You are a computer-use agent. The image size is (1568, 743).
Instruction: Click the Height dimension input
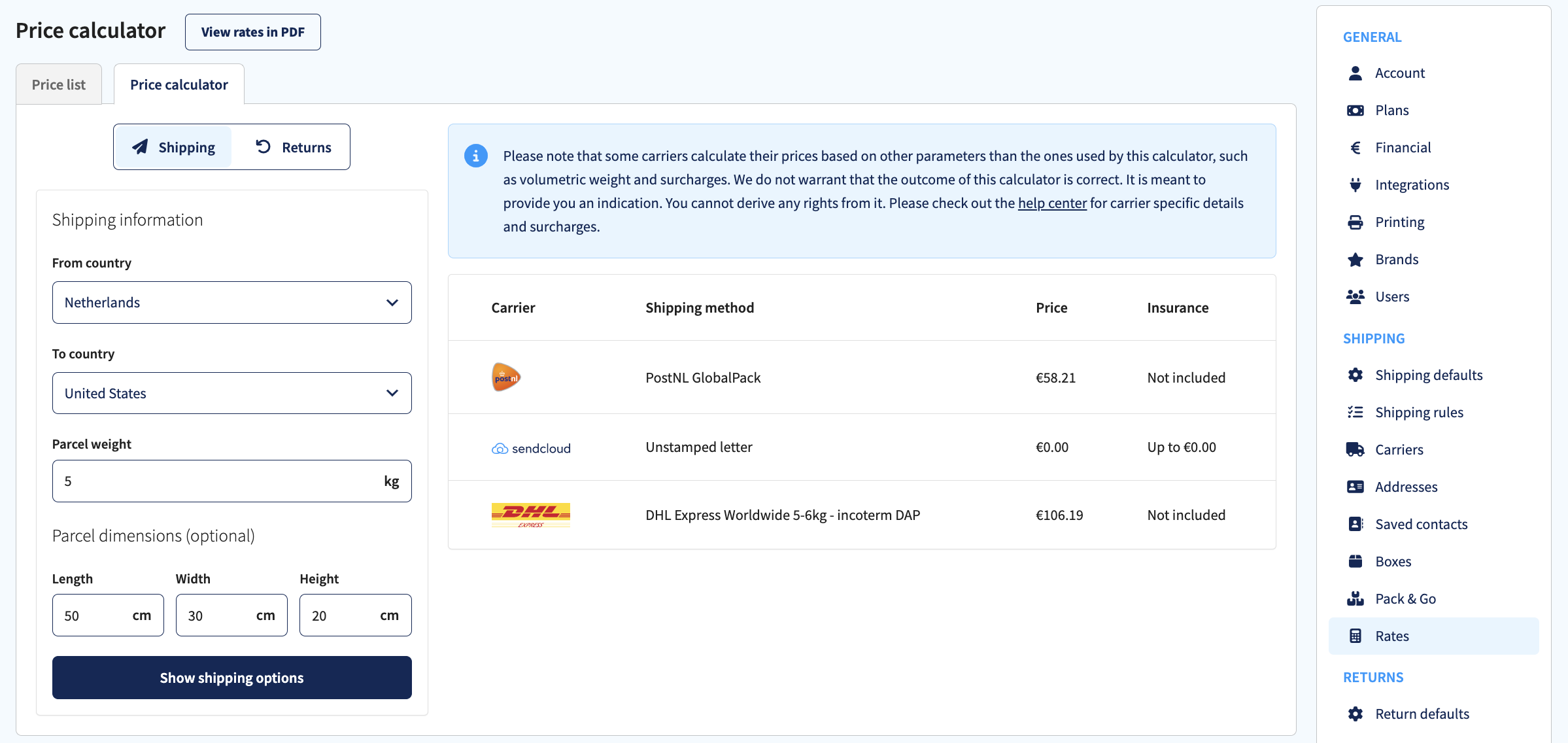coord(356,615)
